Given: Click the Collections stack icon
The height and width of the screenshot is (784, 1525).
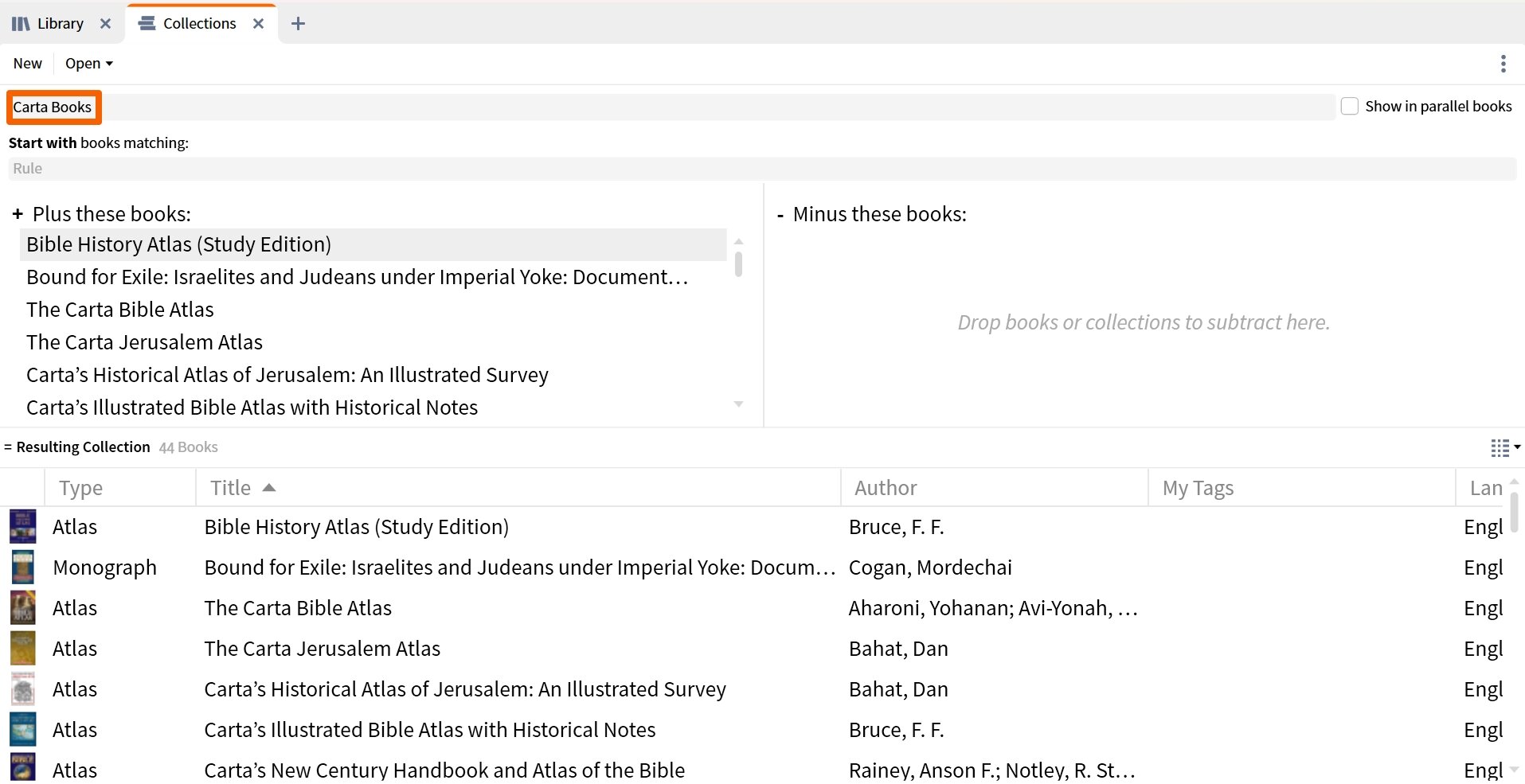Looking at the screenshot, I should pos(147,24).
